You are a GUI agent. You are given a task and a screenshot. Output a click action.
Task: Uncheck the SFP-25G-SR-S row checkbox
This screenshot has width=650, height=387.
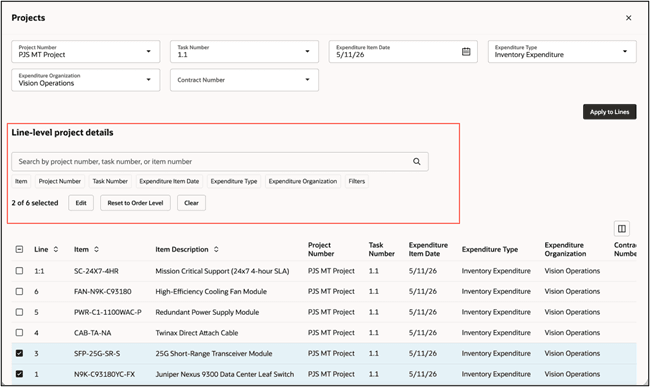pos(19,353)
